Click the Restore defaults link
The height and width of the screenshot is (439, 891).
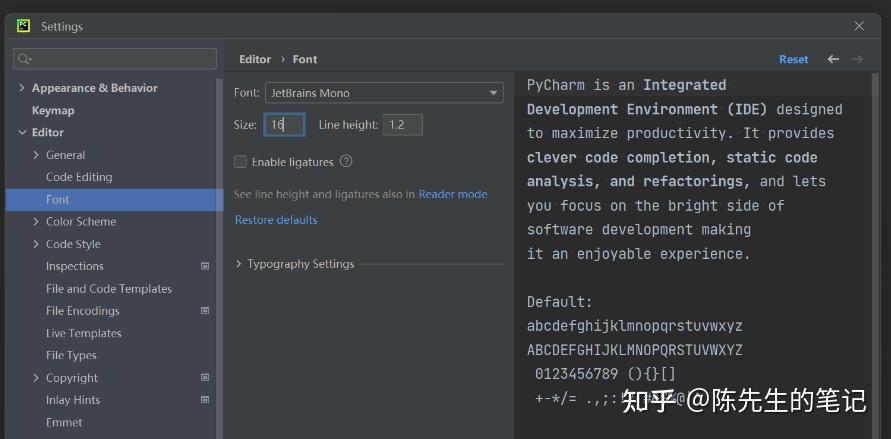pos(276,220)
